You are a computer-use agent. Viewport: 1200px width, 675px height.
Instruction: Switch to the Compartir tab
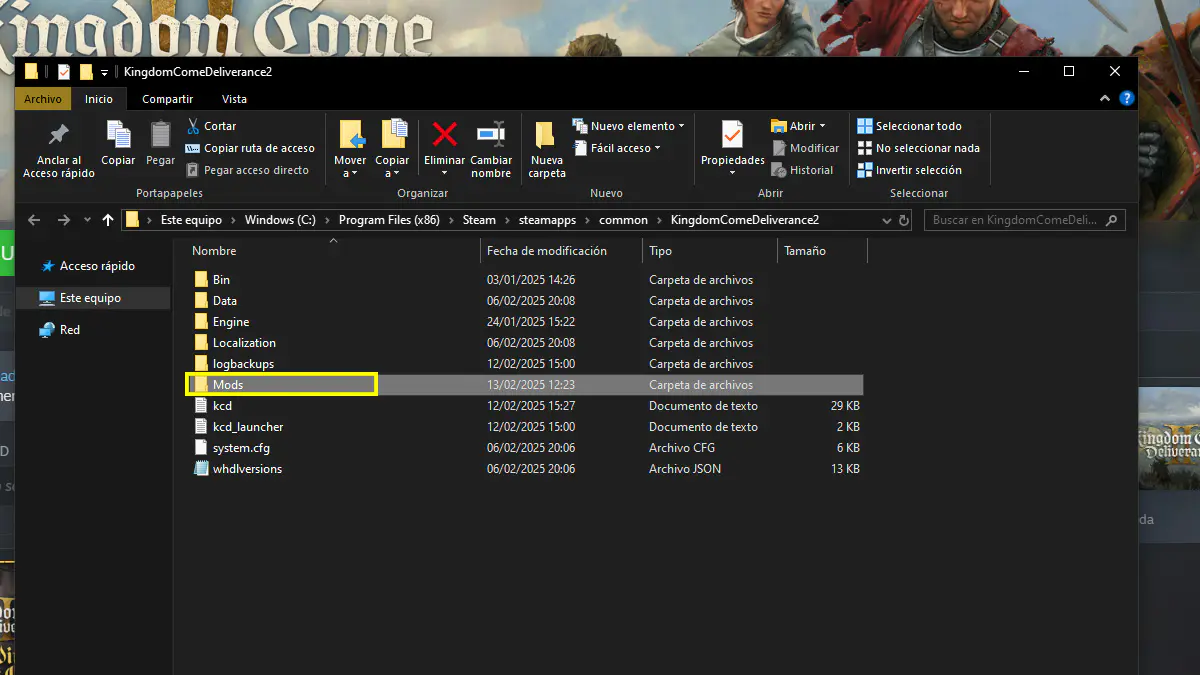168,99
